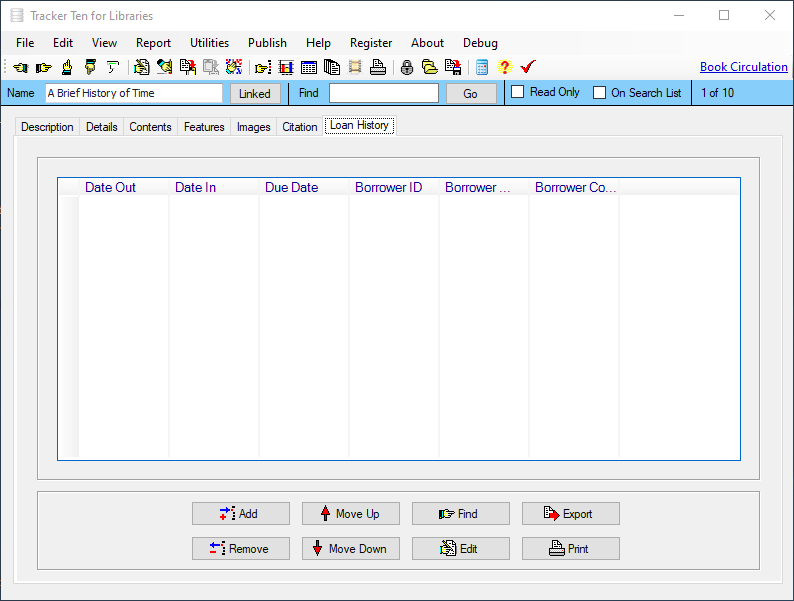Click the Edit button below the table

point(461,549)
